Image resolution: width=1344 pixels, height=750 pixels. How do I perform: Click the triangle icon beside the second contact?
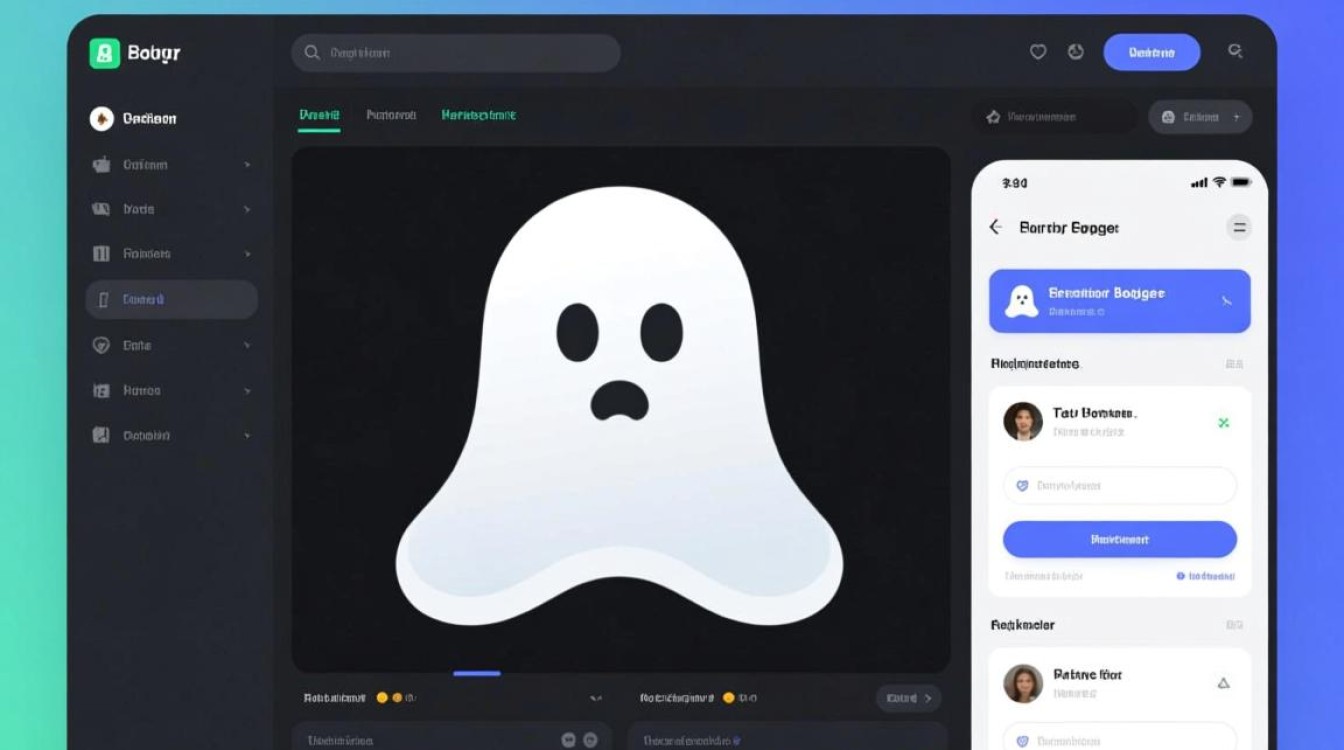click(x=1222, y=684)
